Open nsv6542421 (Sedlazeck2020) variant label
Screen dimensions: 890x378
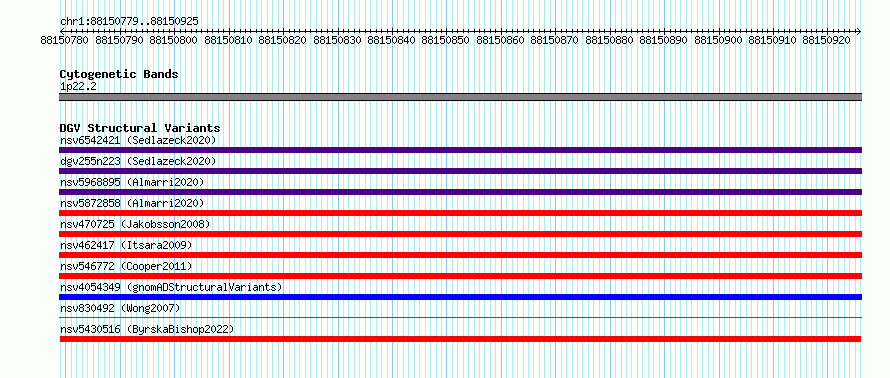click(138, 140)
